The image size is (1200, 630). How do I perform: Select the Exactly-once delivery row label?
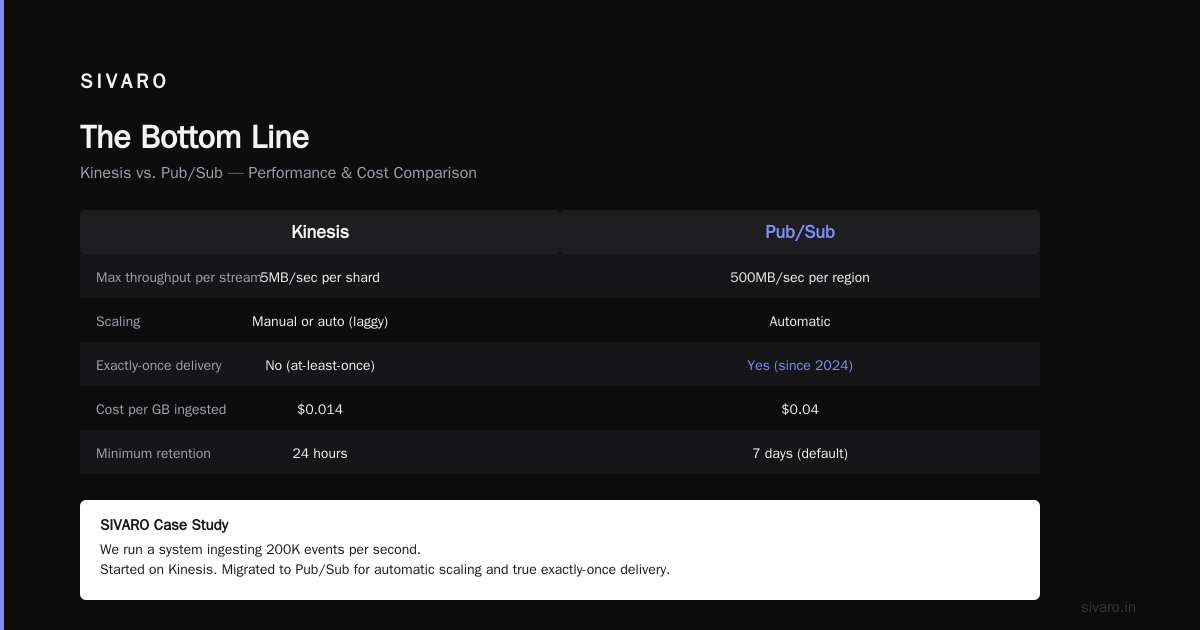point(159,365)
